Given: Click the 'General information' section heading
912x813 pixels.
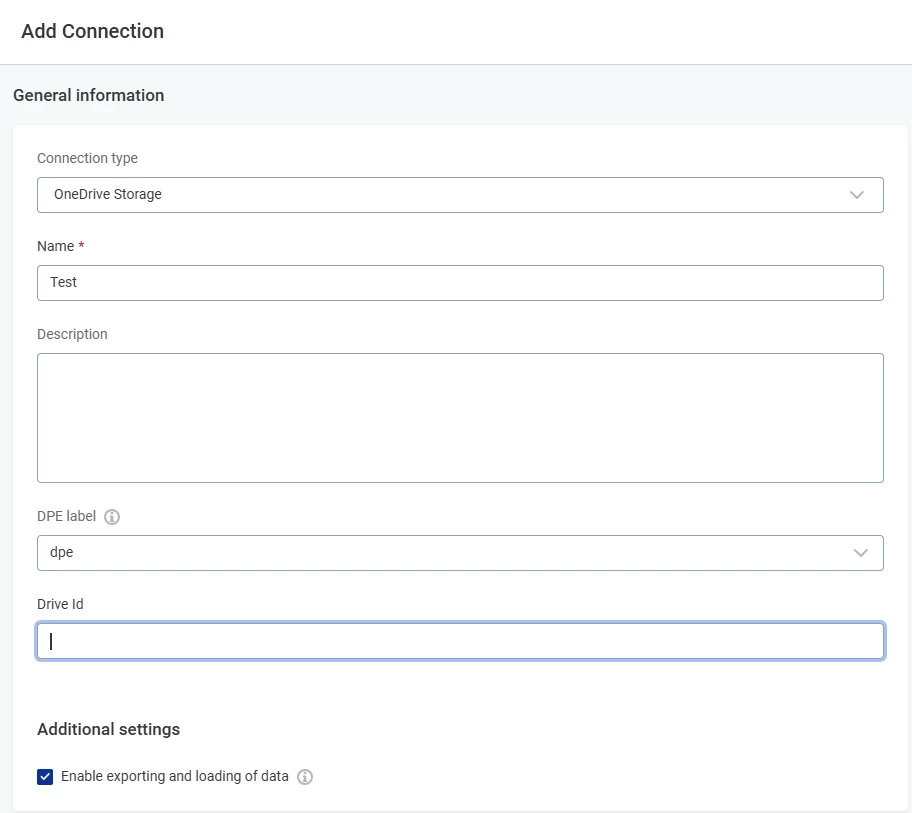Looking at the screenshot, I should pyautogui.click(x=88, y=96).
